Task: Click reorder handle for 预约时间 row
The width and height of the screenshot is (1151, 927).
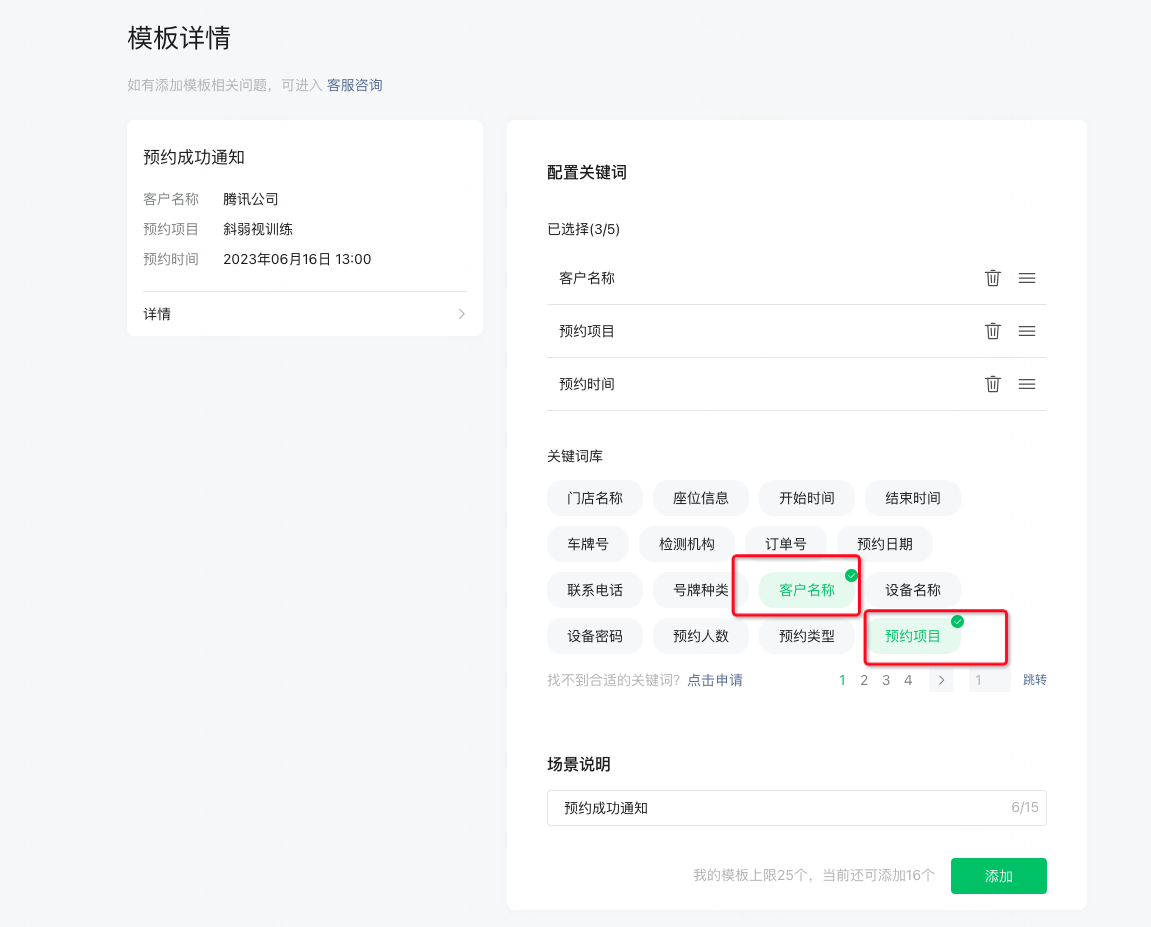Action: 1026,384
